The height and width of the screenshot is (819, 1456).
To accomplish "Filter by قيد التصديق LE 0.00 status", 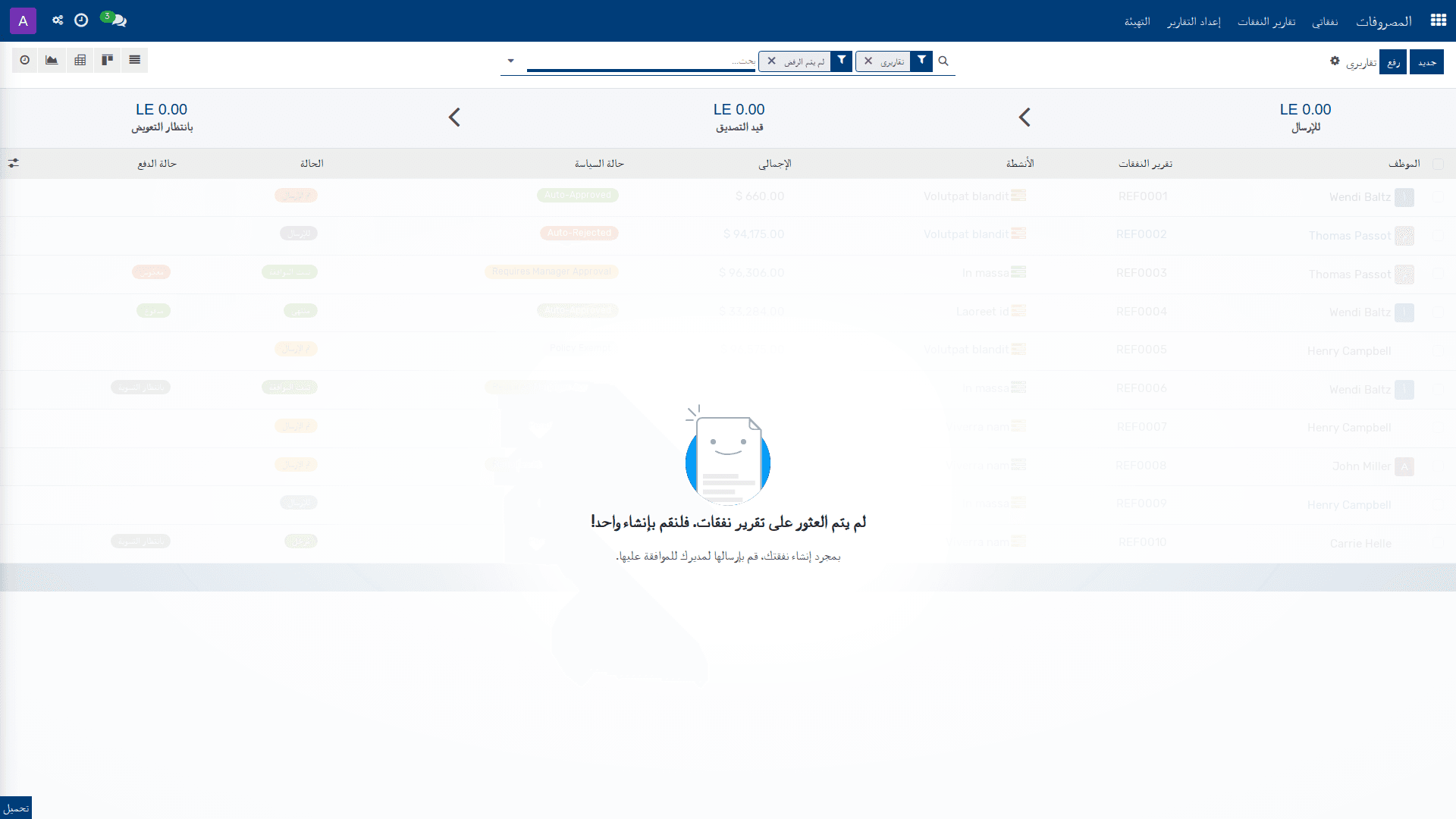I will point(739,118).
